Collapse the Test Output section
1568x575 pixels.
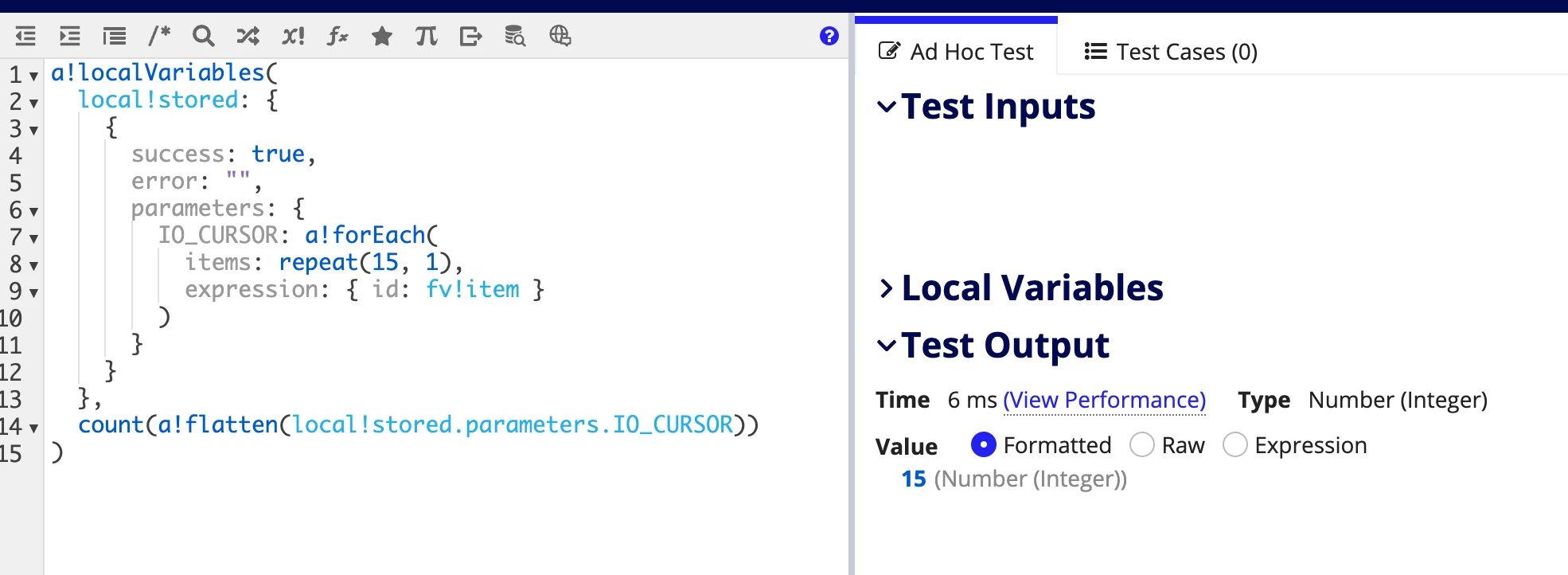pyautogui.click(x=886, y=346)
